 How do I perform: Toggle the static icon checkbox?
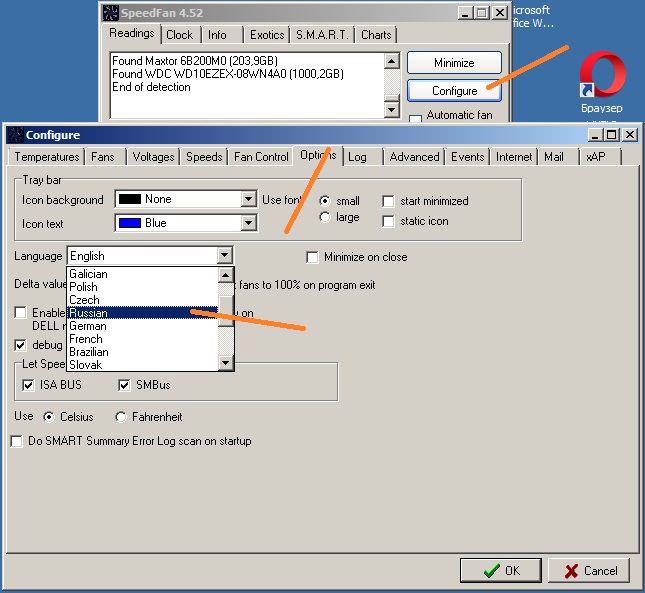(389, 221)
